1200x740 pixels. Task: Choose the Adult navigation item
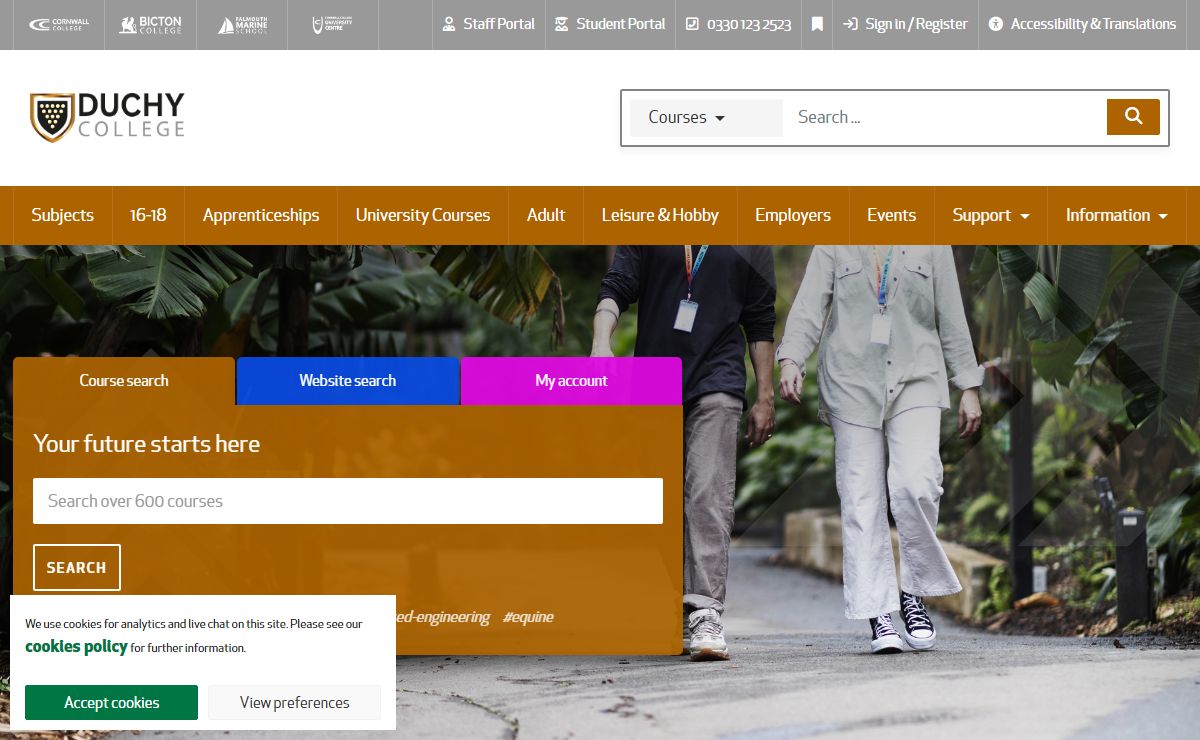pos(546,215)
